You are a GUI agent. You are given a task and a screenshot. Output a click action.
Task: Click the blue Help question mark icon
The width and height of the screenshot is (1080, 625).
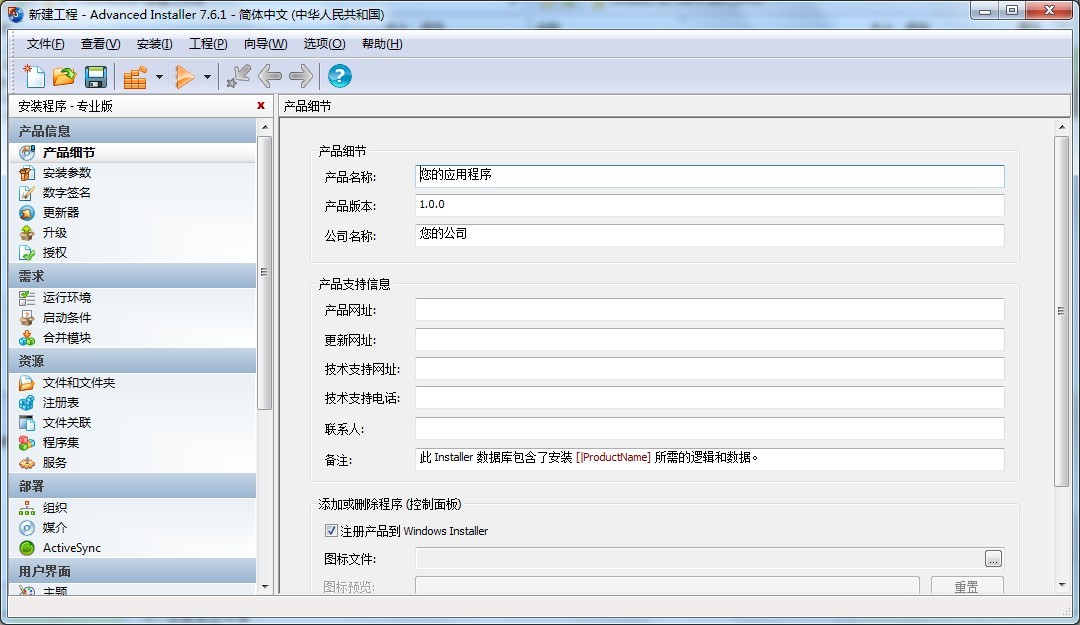[x=340, y=76]
